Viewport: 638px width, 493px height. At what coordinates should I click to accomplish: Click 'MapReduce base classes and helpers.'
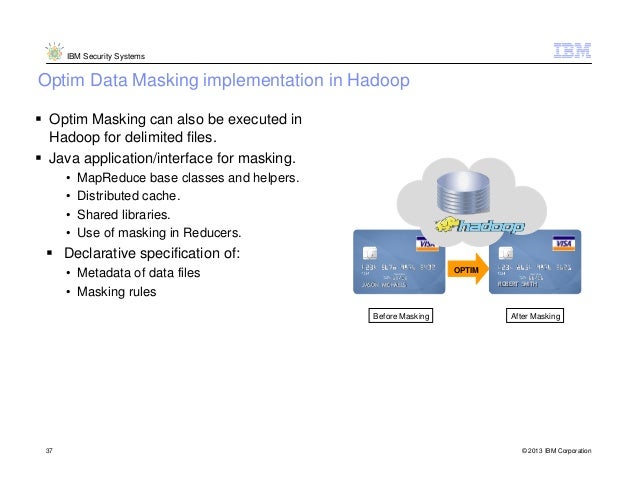coord(188,178)
